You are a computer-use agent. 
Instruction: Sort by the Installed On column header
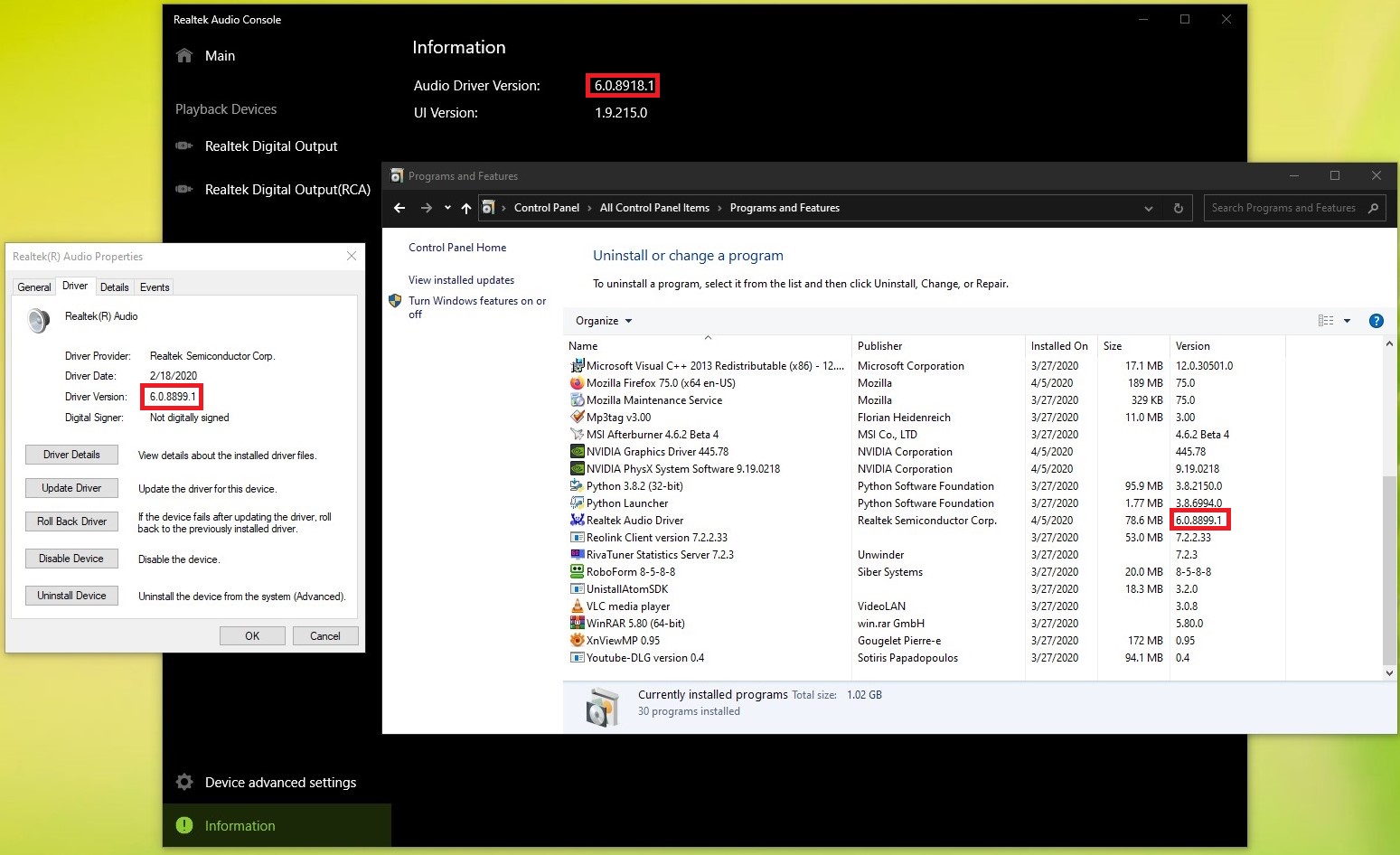[x=1061, y=346]
